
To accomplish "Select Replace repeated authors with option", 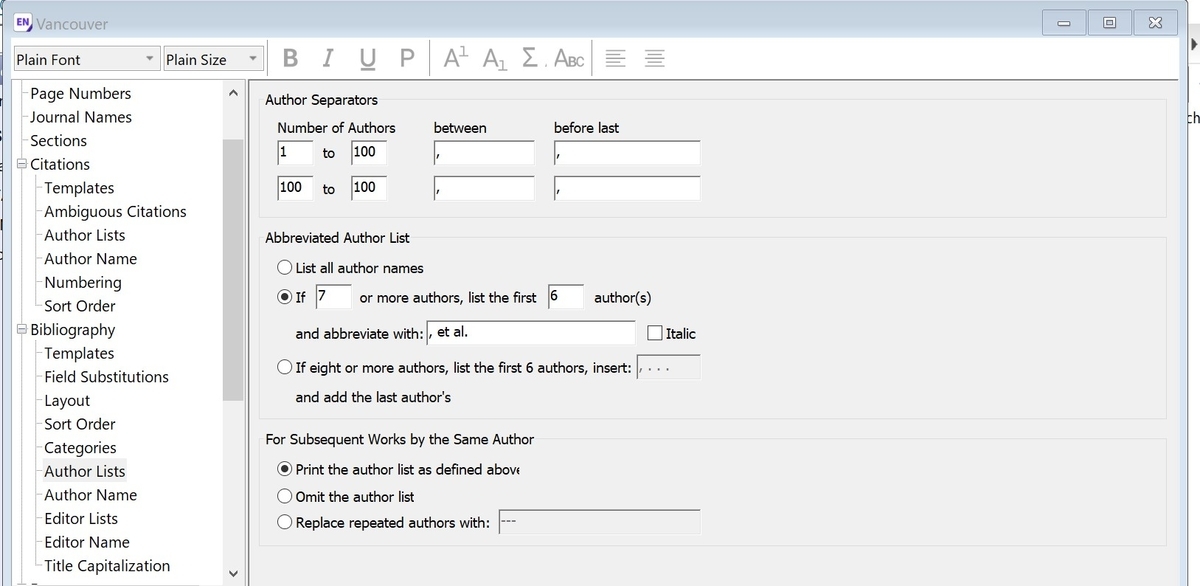I will (x=285, y=522).
